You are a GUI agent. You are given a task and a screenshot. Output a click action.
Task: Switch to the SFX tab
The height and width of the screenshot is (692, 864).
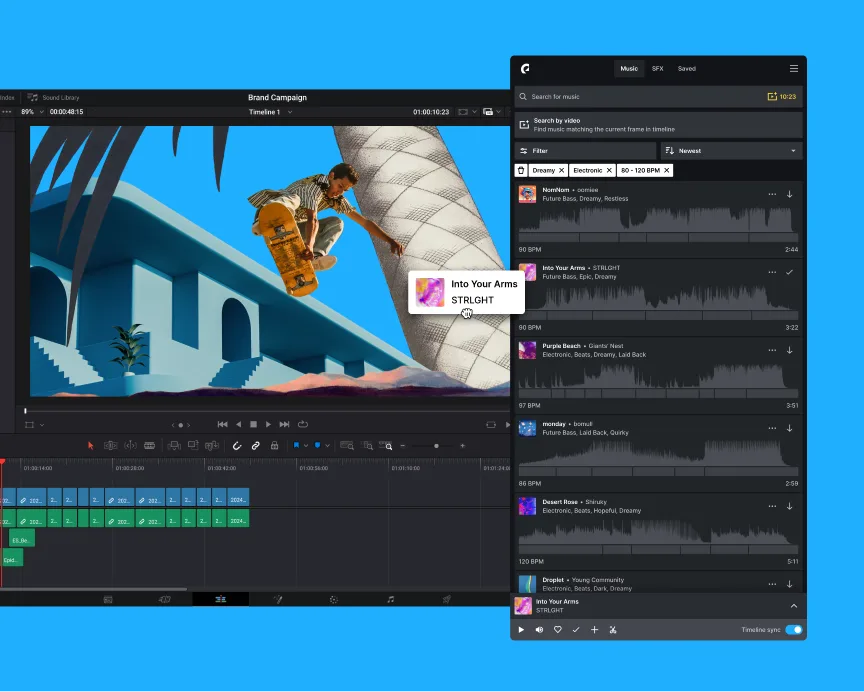coord(657,68)
